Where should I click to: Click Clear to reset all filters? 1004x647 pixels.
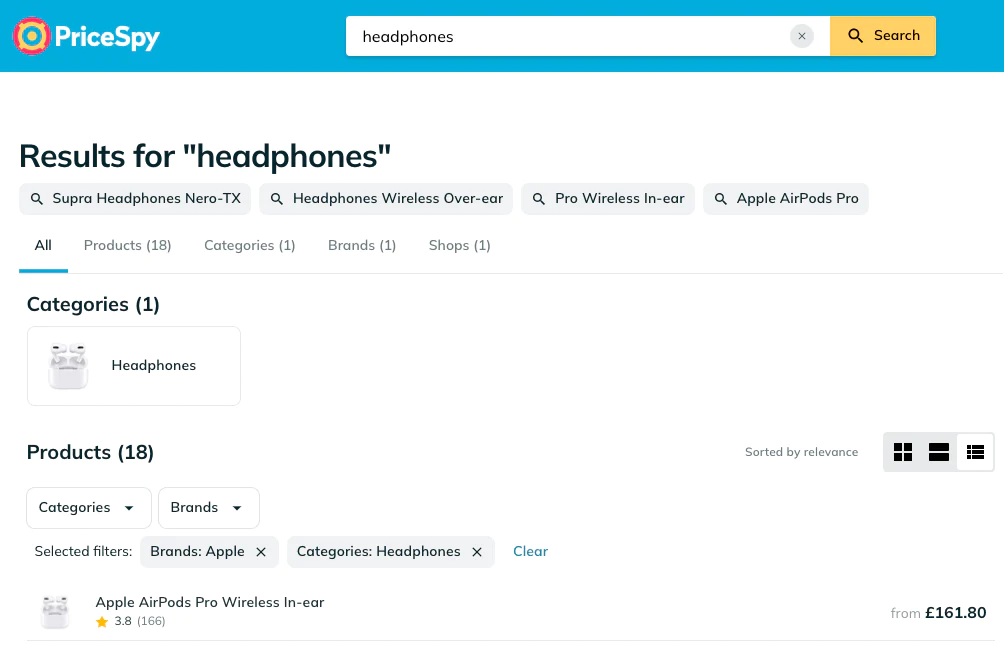530,552
